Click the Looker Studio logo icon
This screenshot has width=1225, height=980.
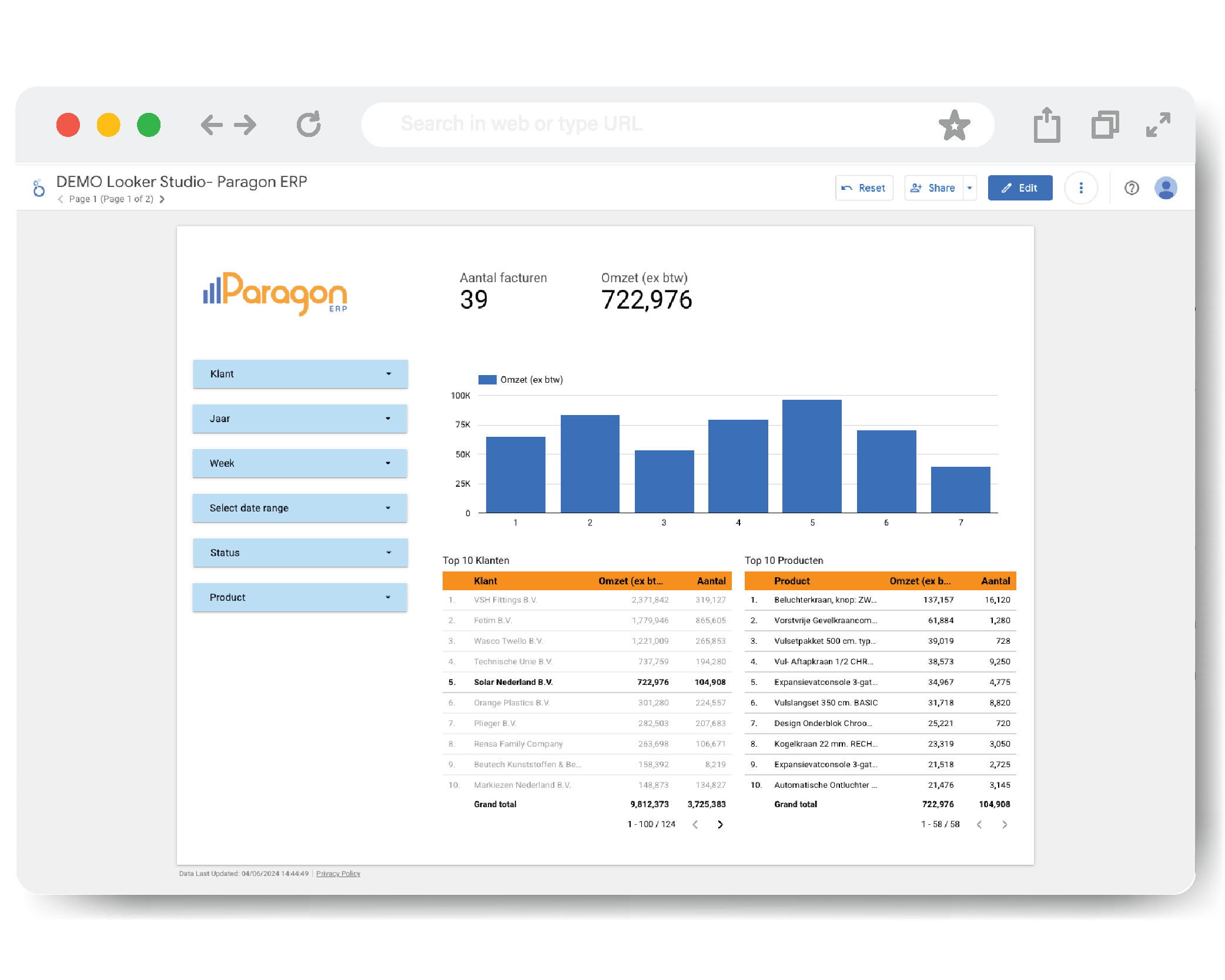tap(39, 188)
